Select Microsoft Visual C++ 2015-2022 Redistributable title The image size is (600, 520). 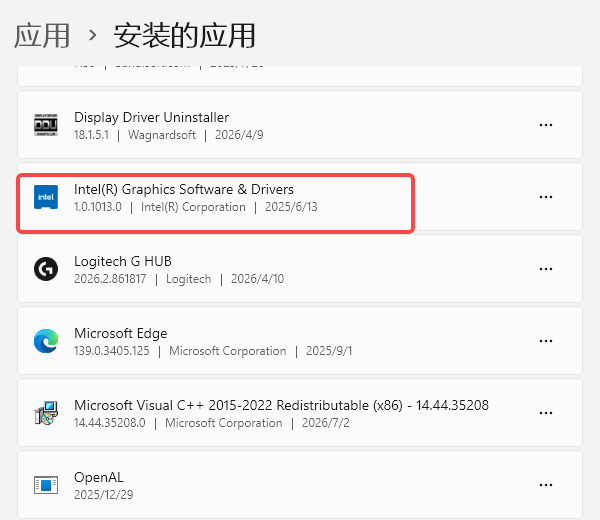281,405
